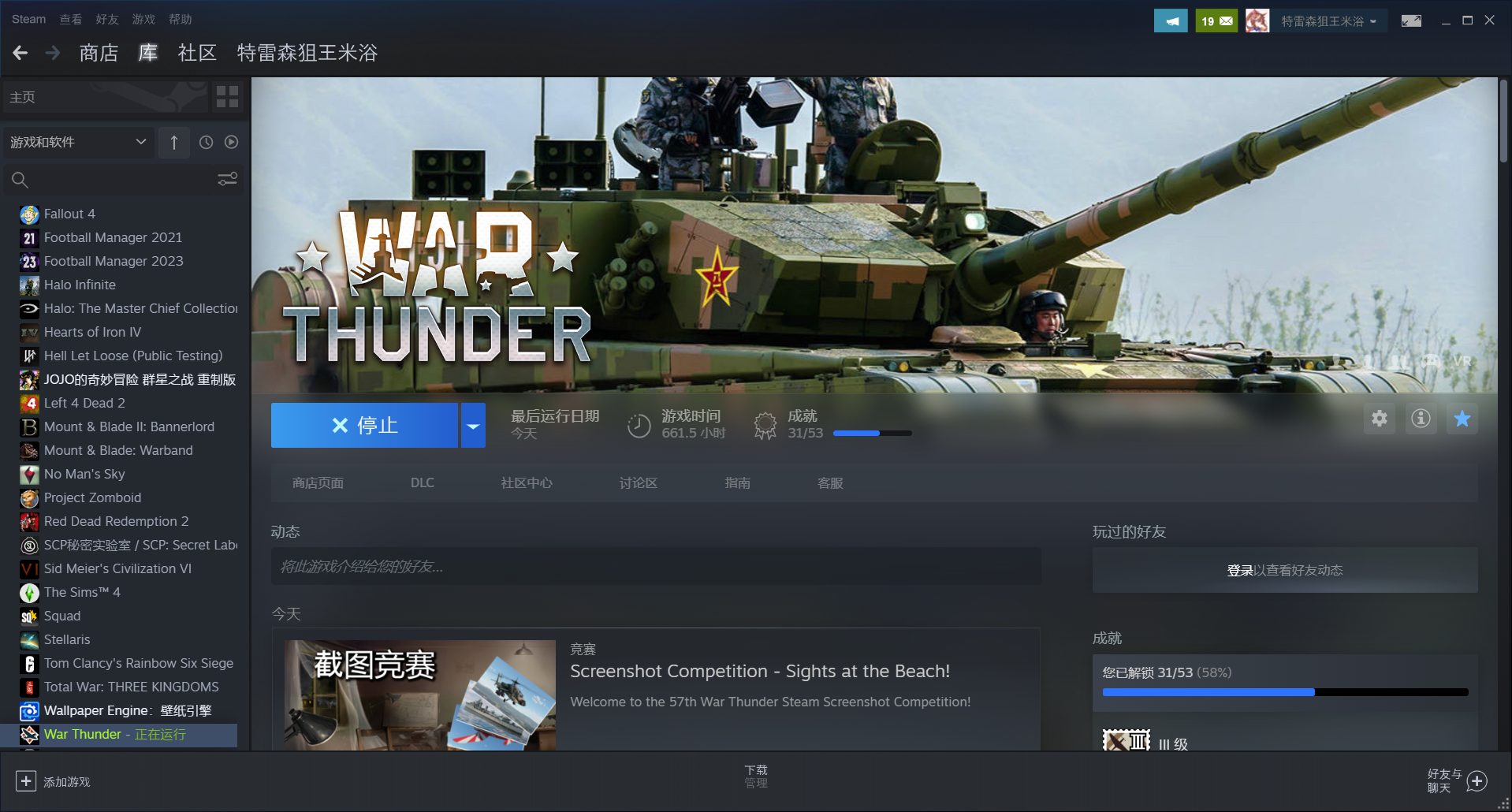Open advanced filter settings icon
The image size is (1512, 812).
pos(227,180)
